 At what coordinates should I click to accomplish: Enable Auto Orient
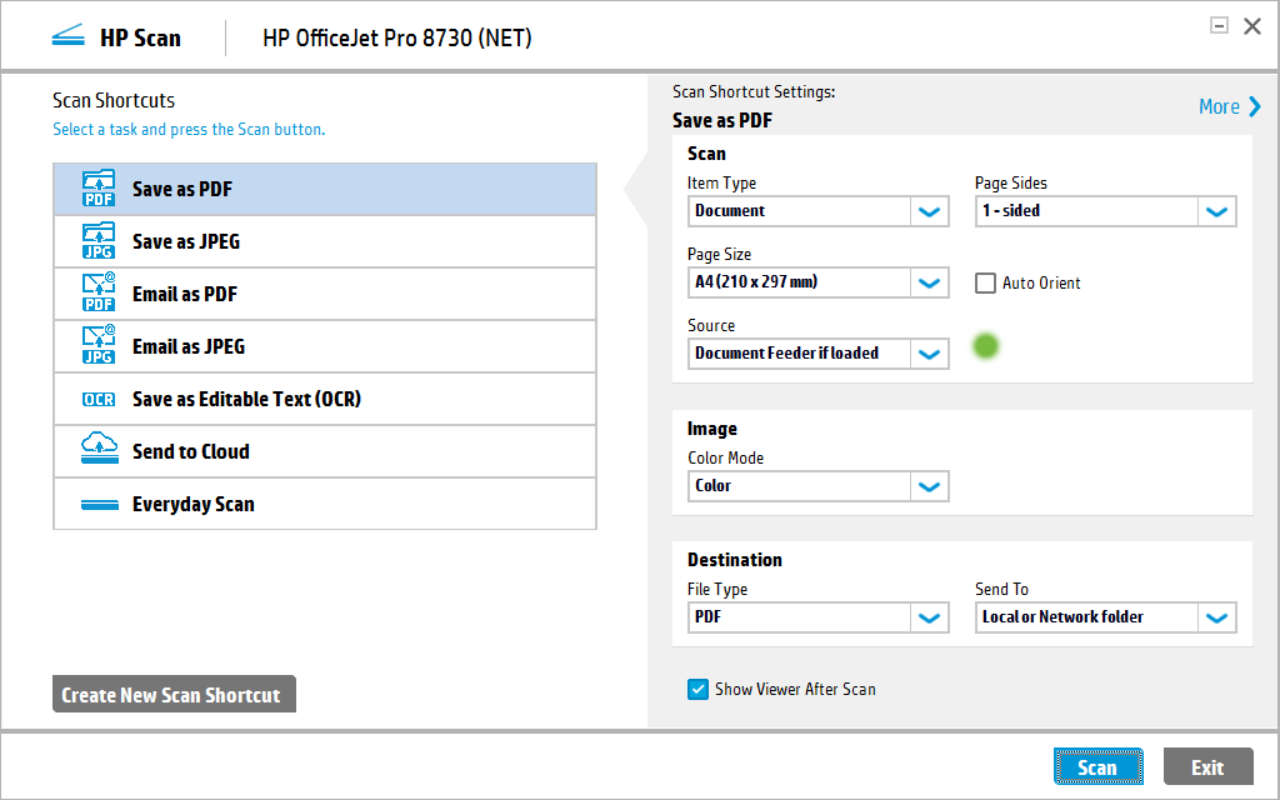point(985,283)
